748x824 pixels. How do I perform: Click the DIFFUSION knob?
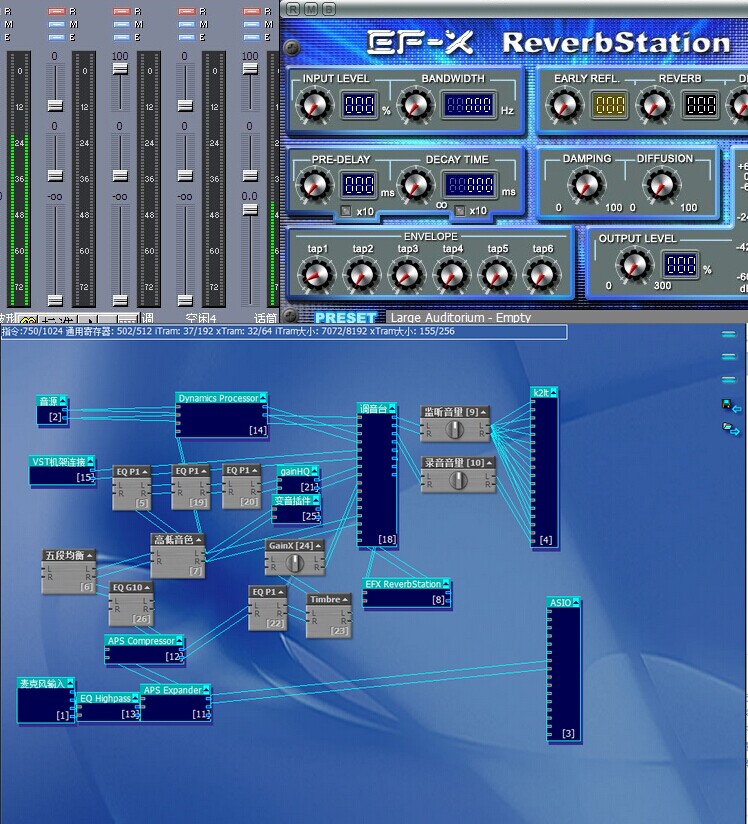661,185
